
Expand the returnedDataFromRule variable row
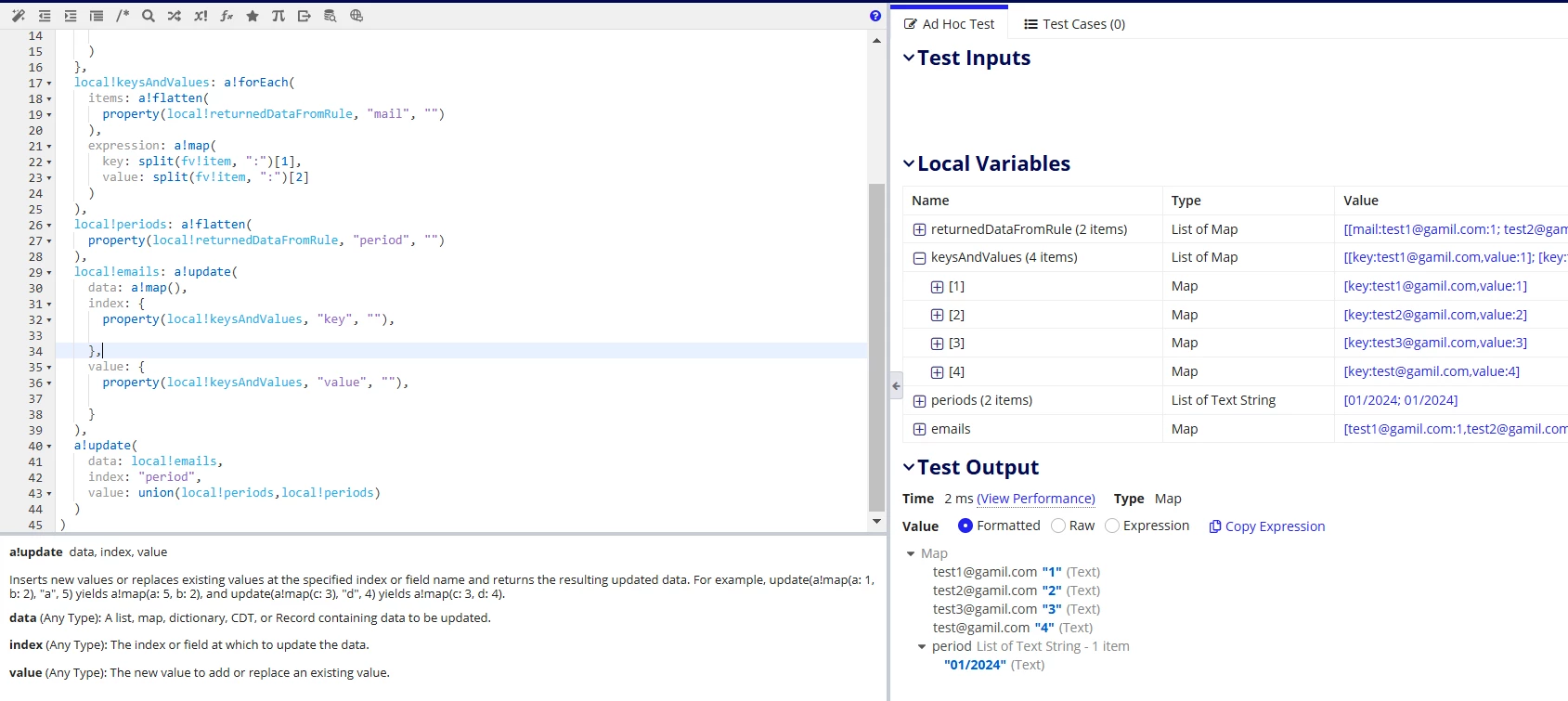(919, 229)
